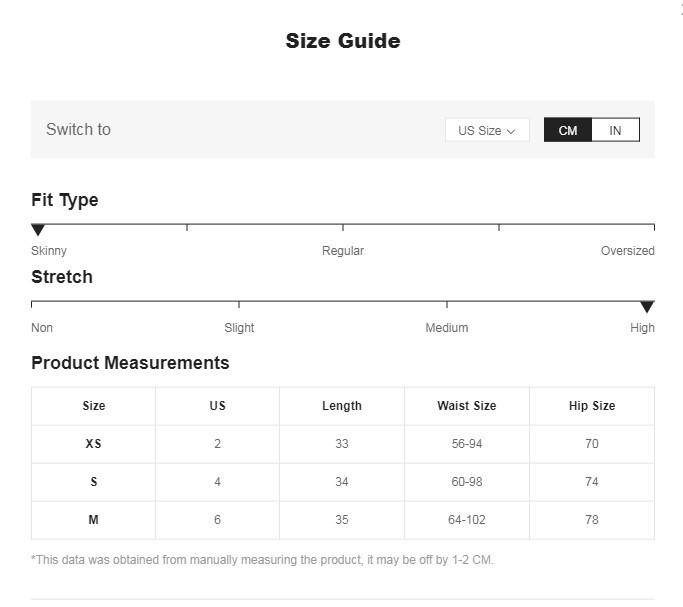Click the Fit Type triangle marker at Skinny
This screenshot has height=607, width=683.
(x=38, y=230)
